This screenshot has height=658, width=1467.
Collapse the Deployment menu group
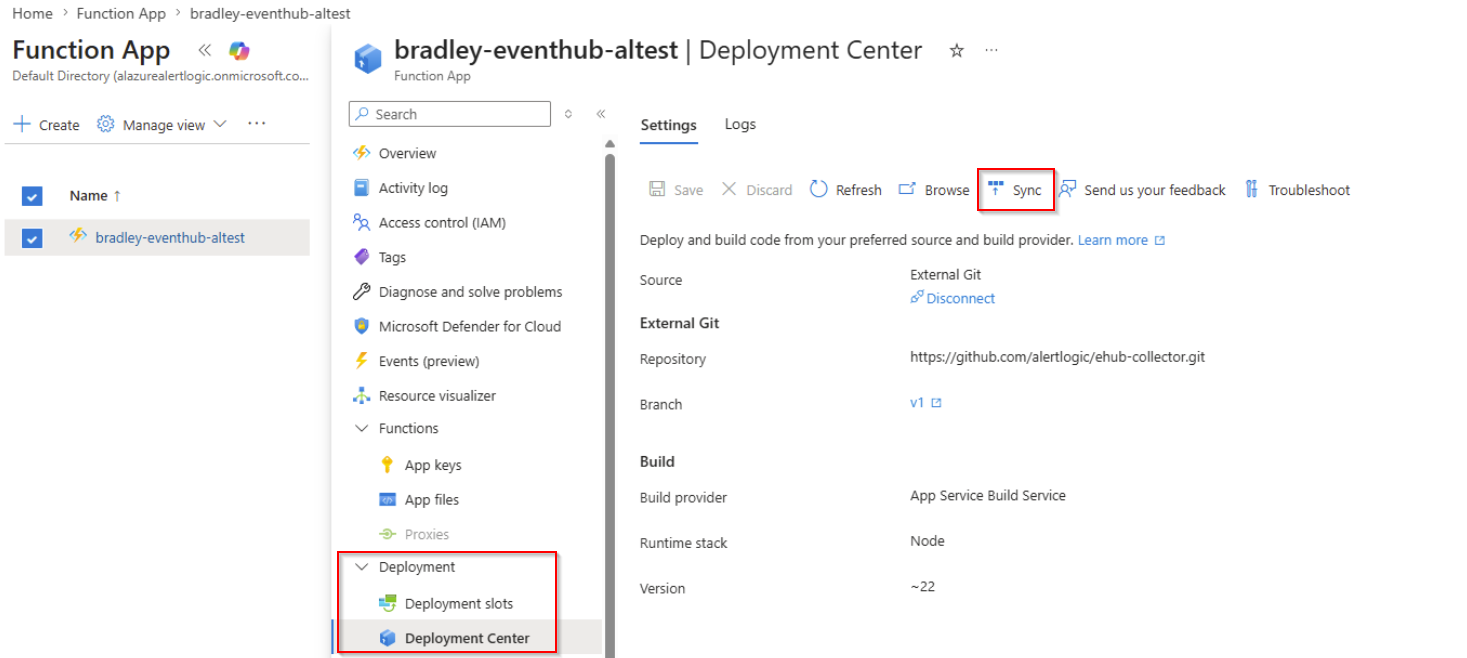(x=362, y=567)
